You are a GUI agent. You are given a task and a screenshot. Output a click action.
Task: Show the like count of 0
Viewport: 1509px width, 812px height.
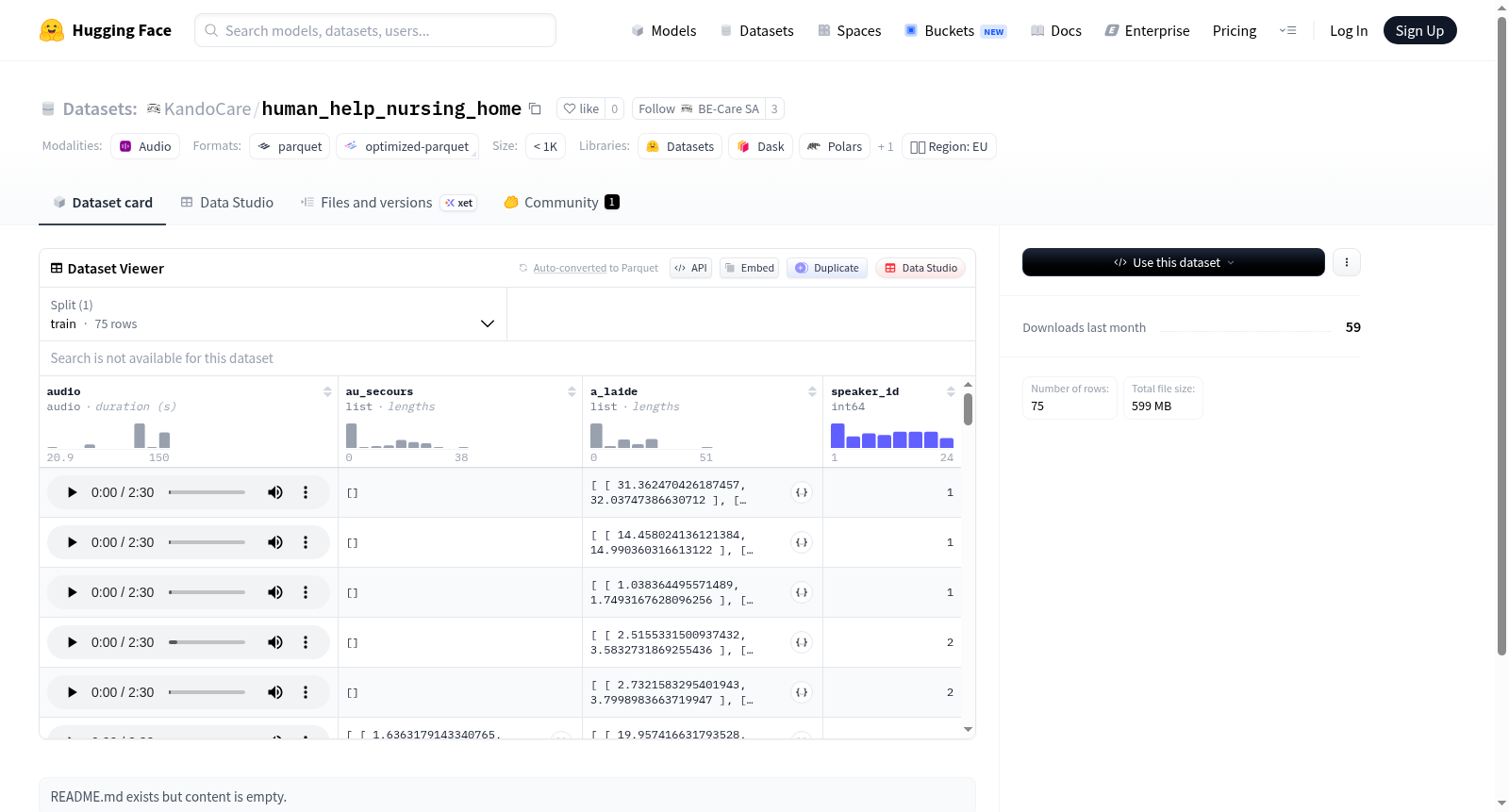click(x=615, y=108)
